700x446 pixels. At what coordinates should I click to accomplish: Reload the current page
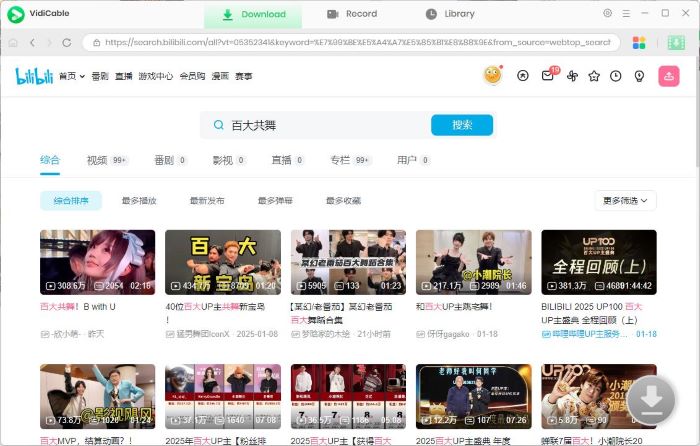[x=67, y=43]
